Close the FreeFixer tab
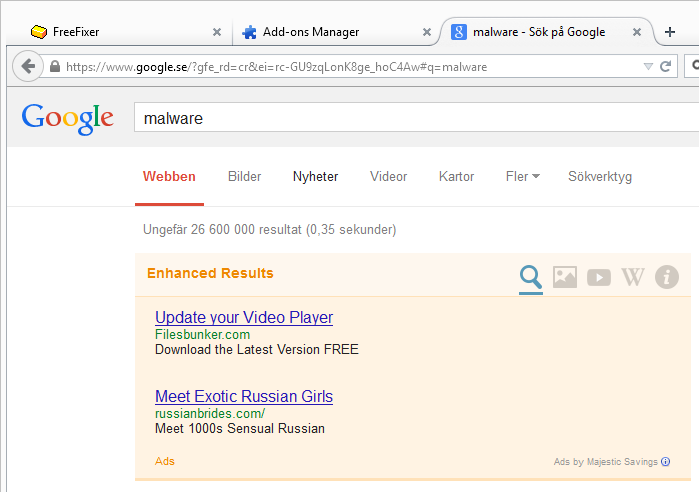Screen dimensions: 699x492 coord(217,32)
